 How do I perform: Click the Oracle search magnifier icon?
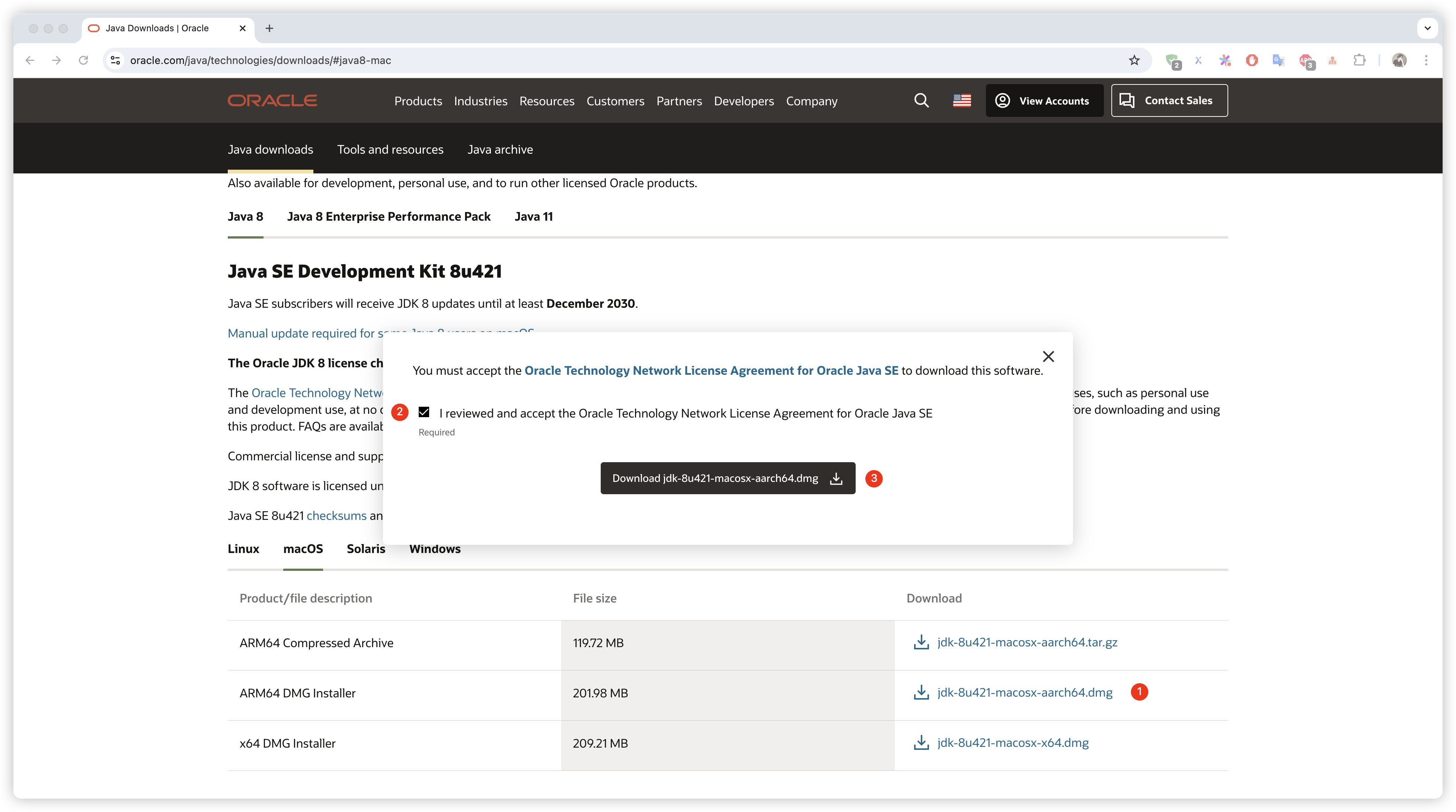coord(921,100)
